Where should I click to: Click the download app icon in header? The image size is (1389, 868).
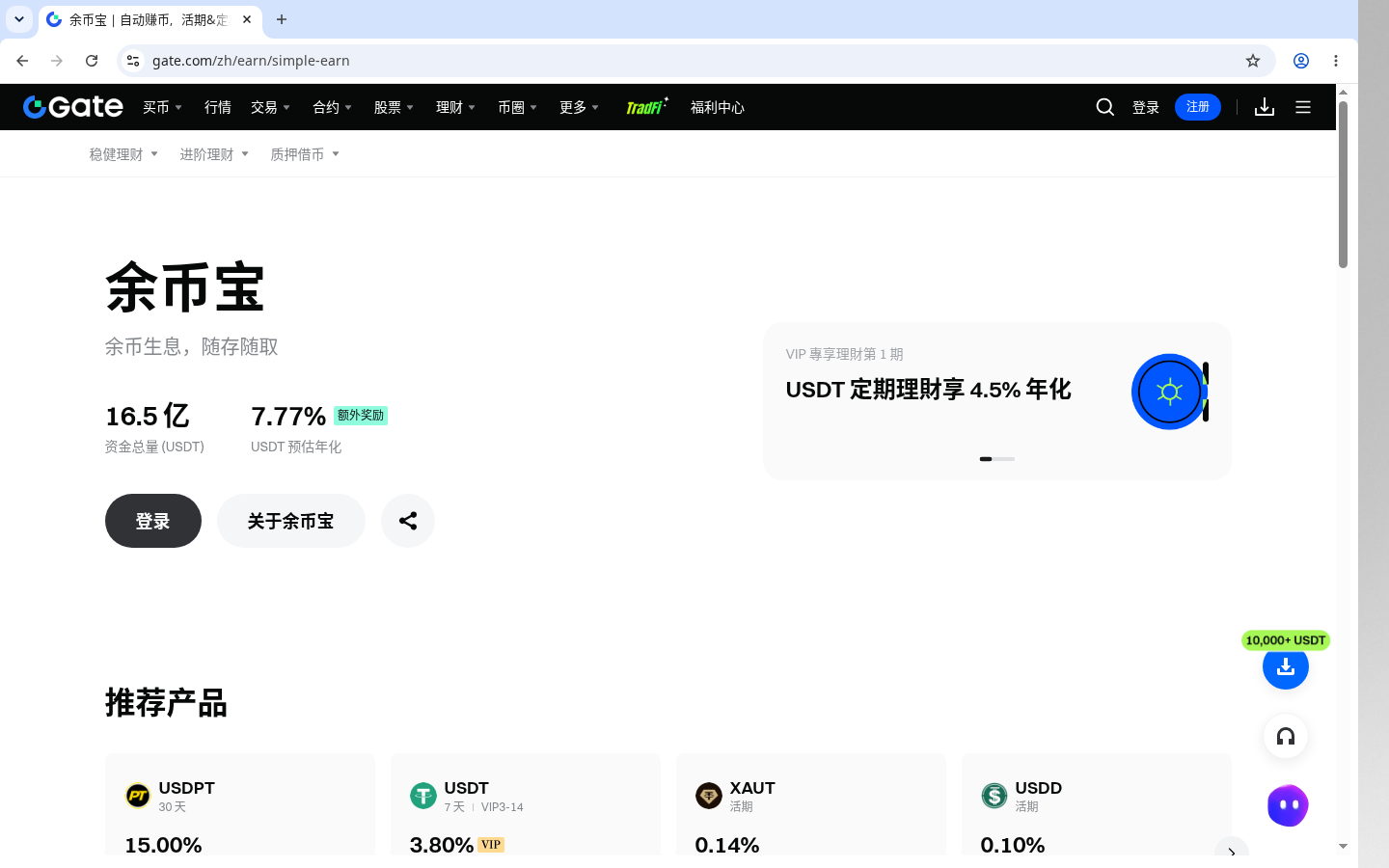click(x=1265, y=107)
